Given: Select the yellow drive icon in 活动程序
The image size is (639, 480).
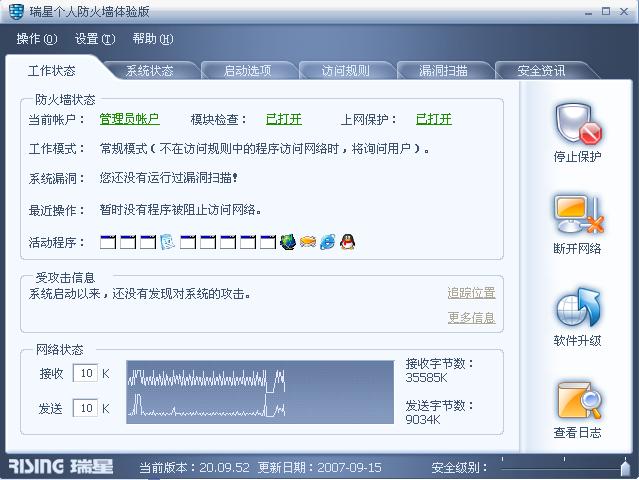Looking at the screenshot, I should point(308,242).
